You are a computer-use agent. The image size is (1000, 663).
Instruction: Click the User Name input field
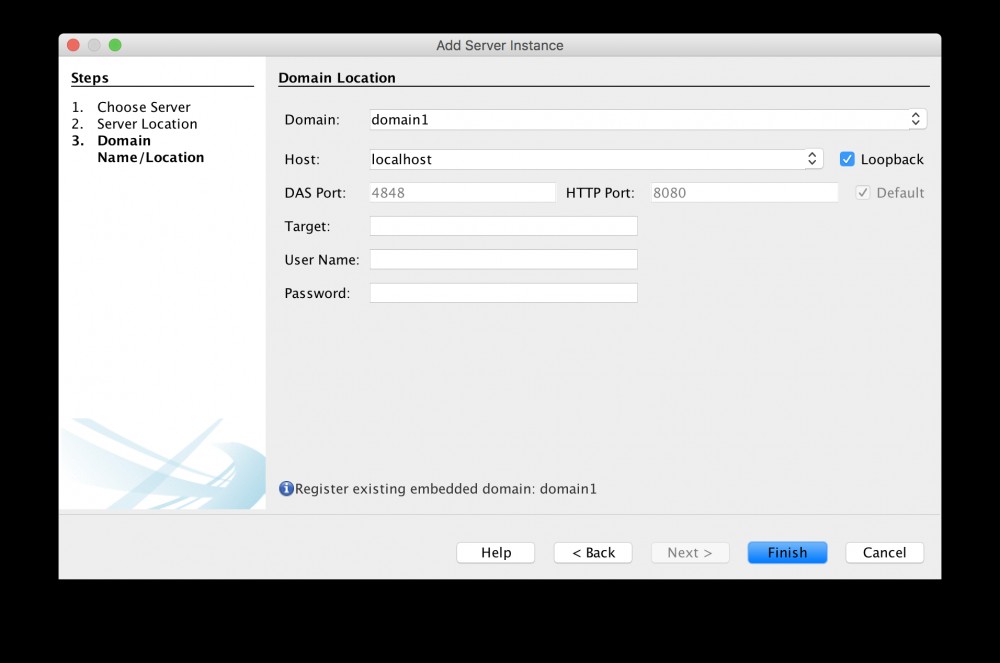pos(503,259)
